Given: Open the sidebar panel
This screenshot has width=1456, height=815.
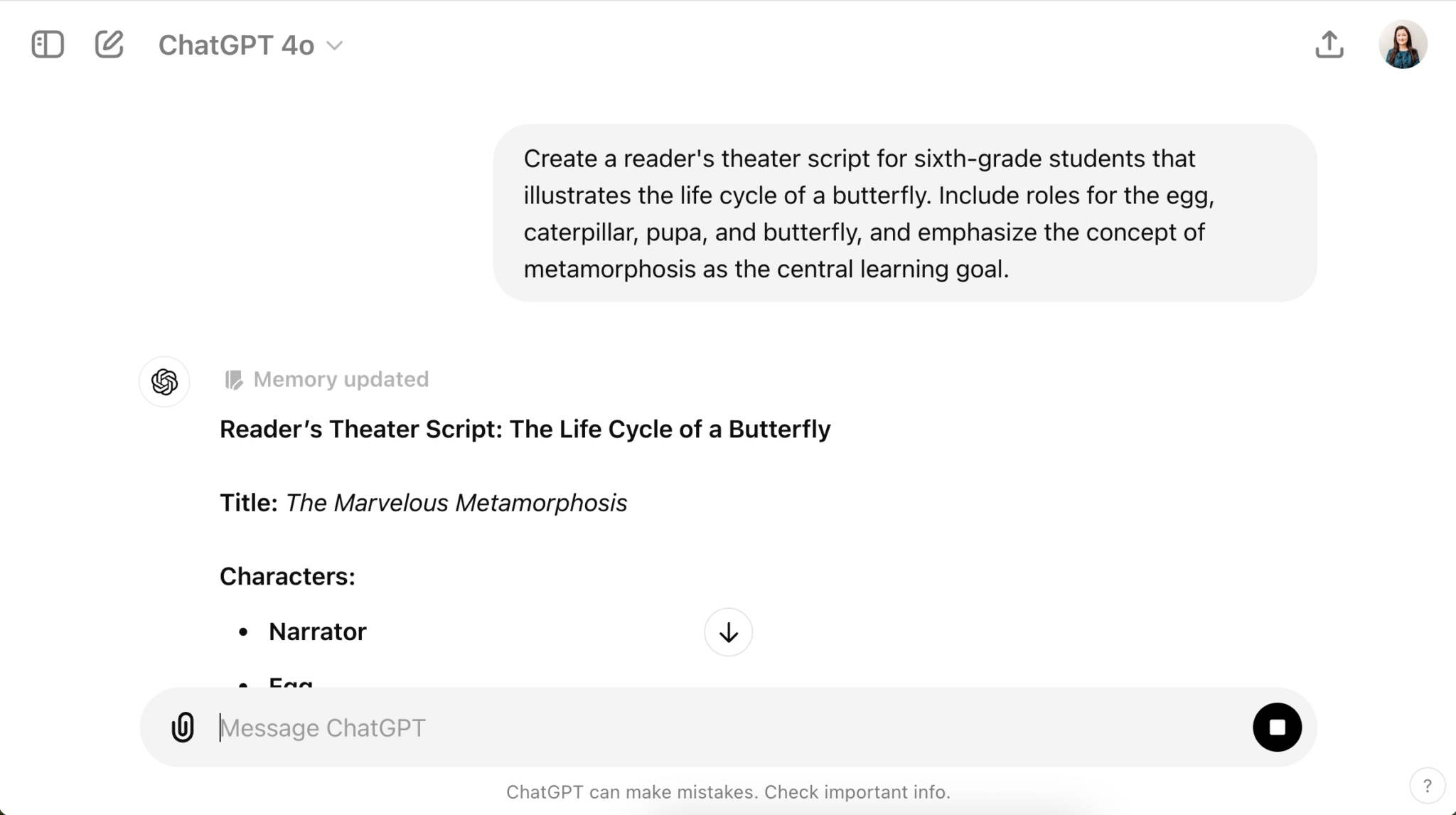Looking at the screenshot, I should [x=47, y=44].
